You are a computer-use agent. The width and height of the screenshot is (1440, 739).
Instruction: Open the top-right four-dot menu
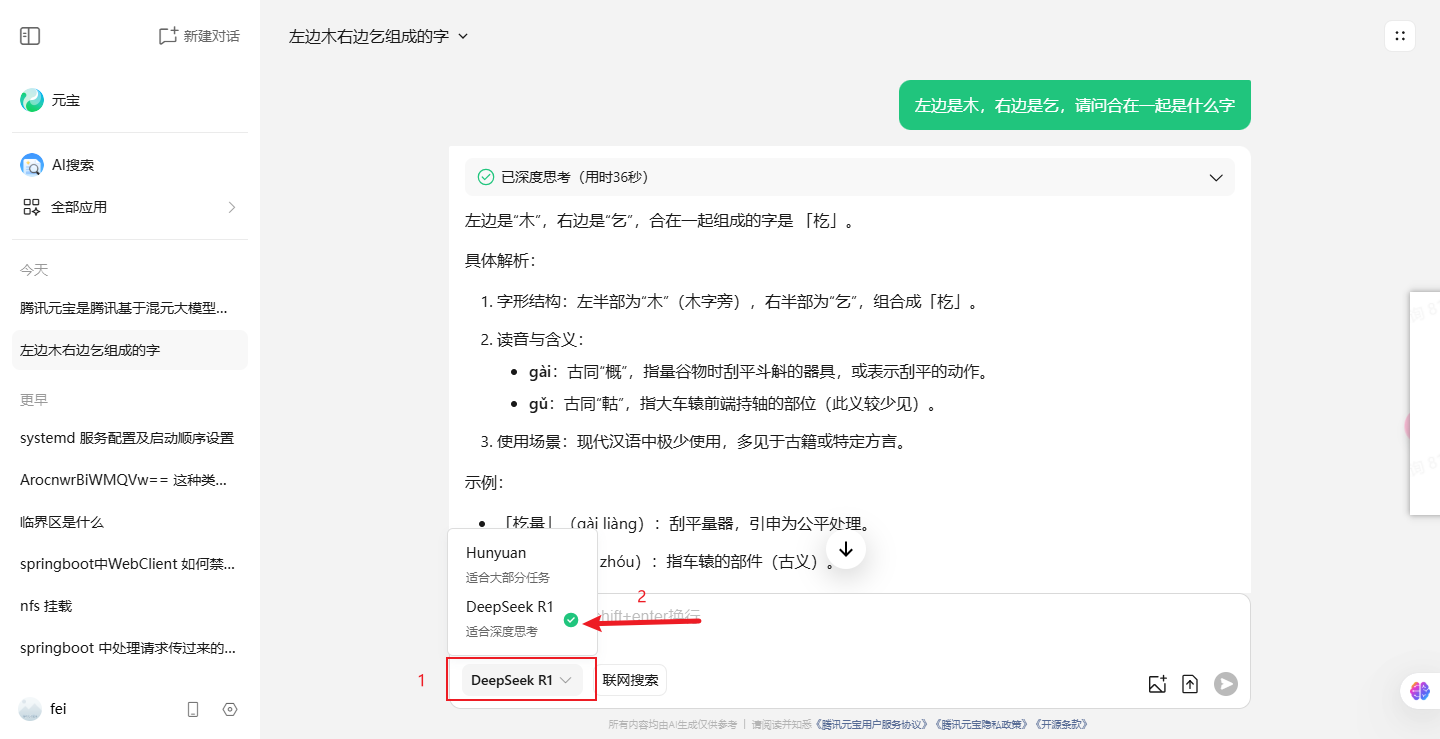(1400, 36)
